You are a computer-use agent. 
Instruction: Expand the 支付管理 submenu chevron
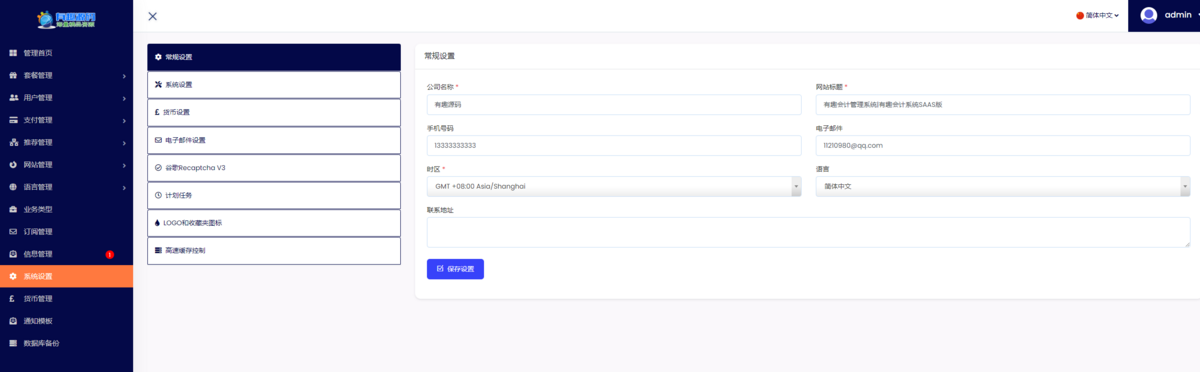124,120
